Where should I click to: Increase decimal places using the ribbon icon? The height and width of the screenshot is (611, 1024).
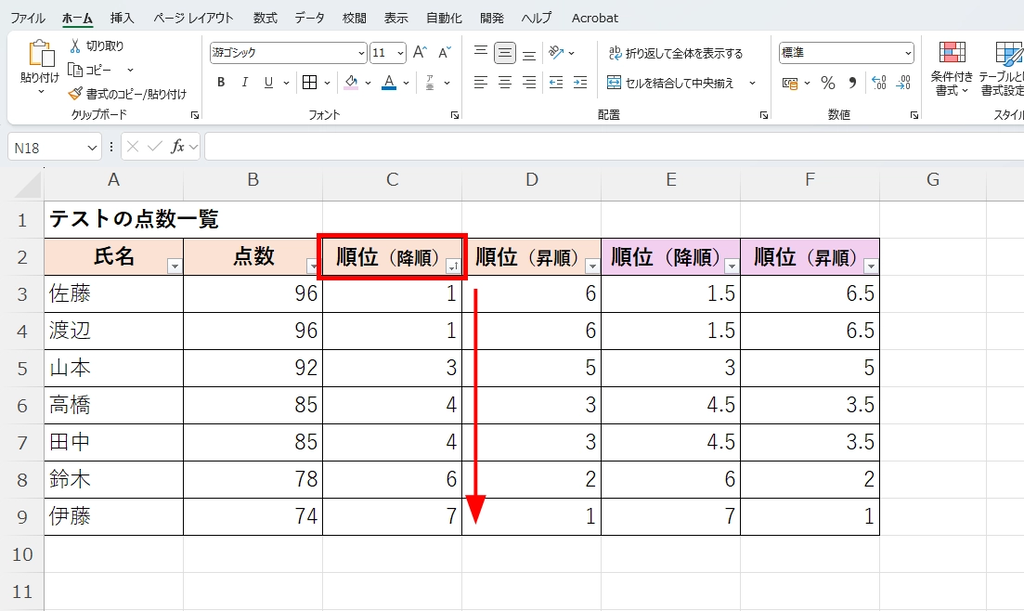[x=877, y=82]
